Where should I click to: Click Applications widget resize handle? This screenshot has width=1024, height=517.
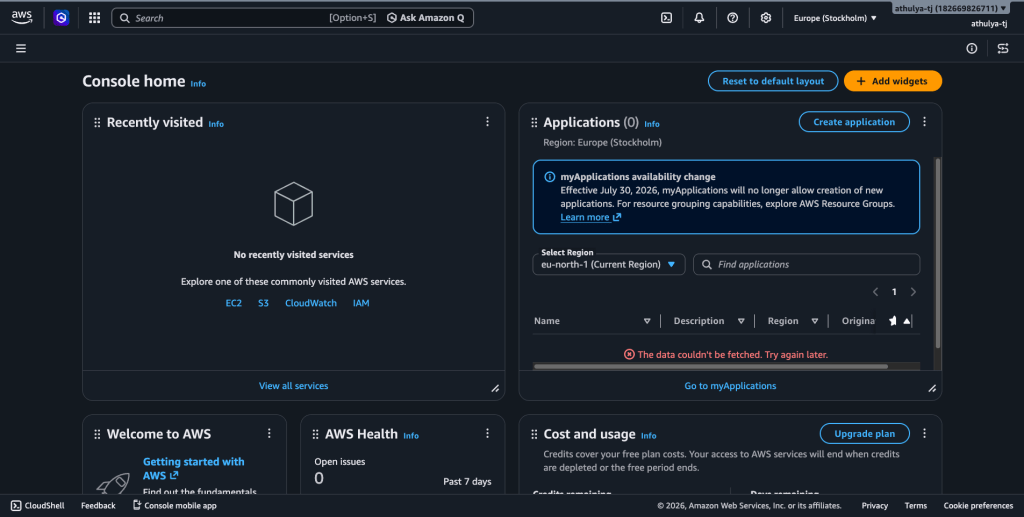click(x=932, y=388)
